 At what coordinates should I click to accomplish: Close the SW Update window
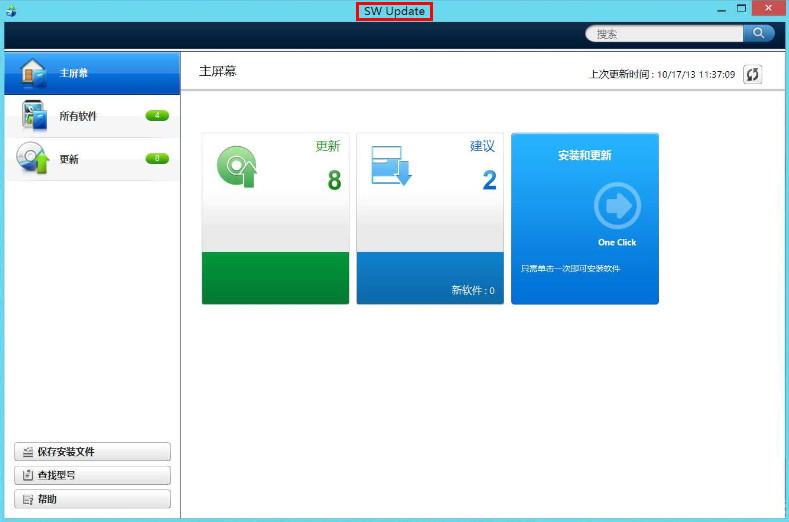[x=768, y=8]
